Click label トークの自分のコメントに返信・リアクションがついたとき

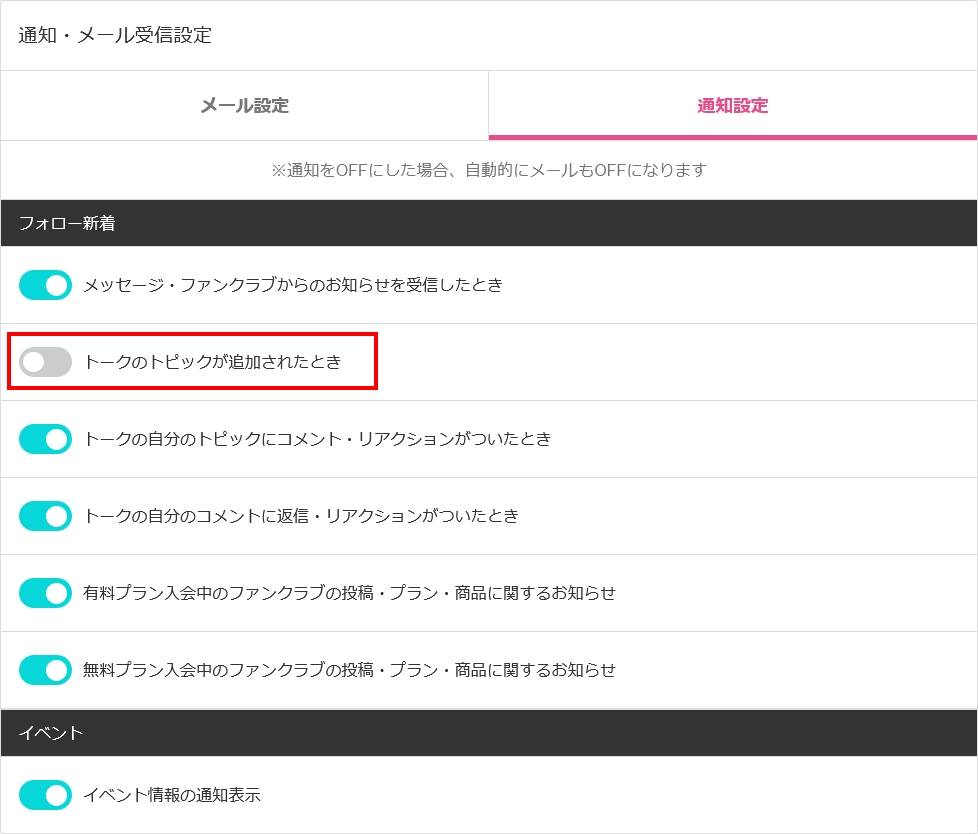coord(301,516)
